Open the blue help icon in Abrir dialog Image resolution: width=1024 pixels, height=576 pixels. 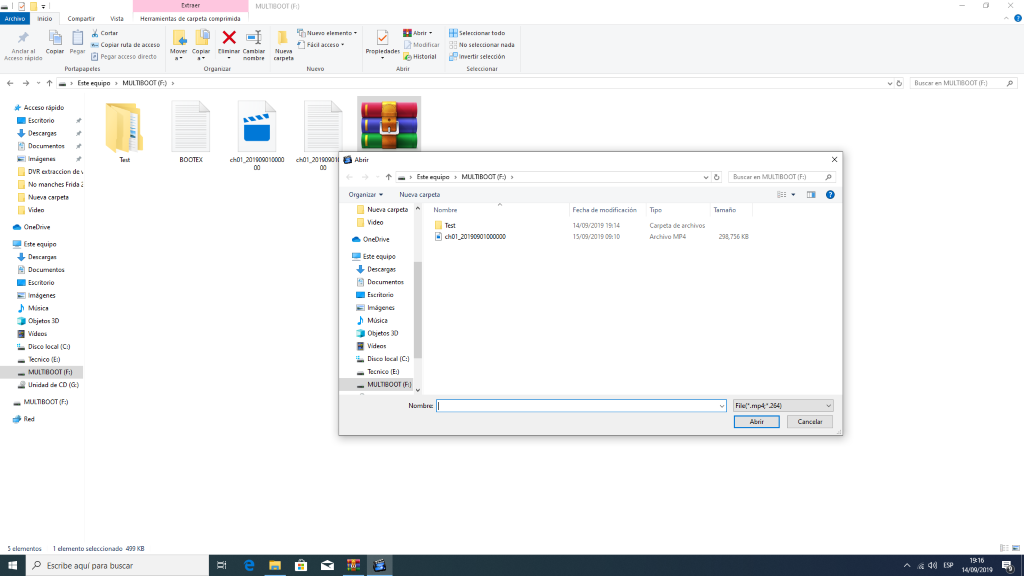pos(830,194)
